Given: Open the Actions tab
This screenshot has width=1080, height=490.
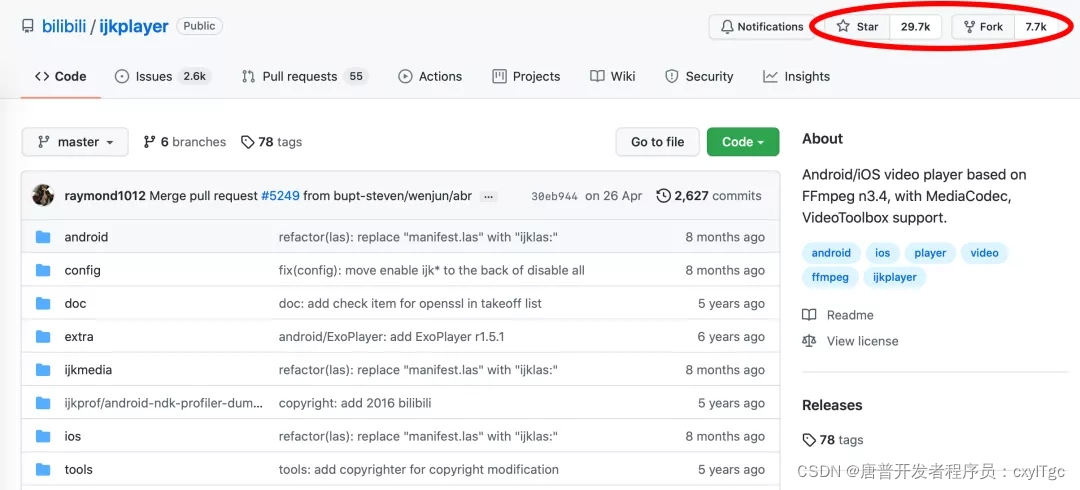Looking at the screenshot, I should [430, 76].
